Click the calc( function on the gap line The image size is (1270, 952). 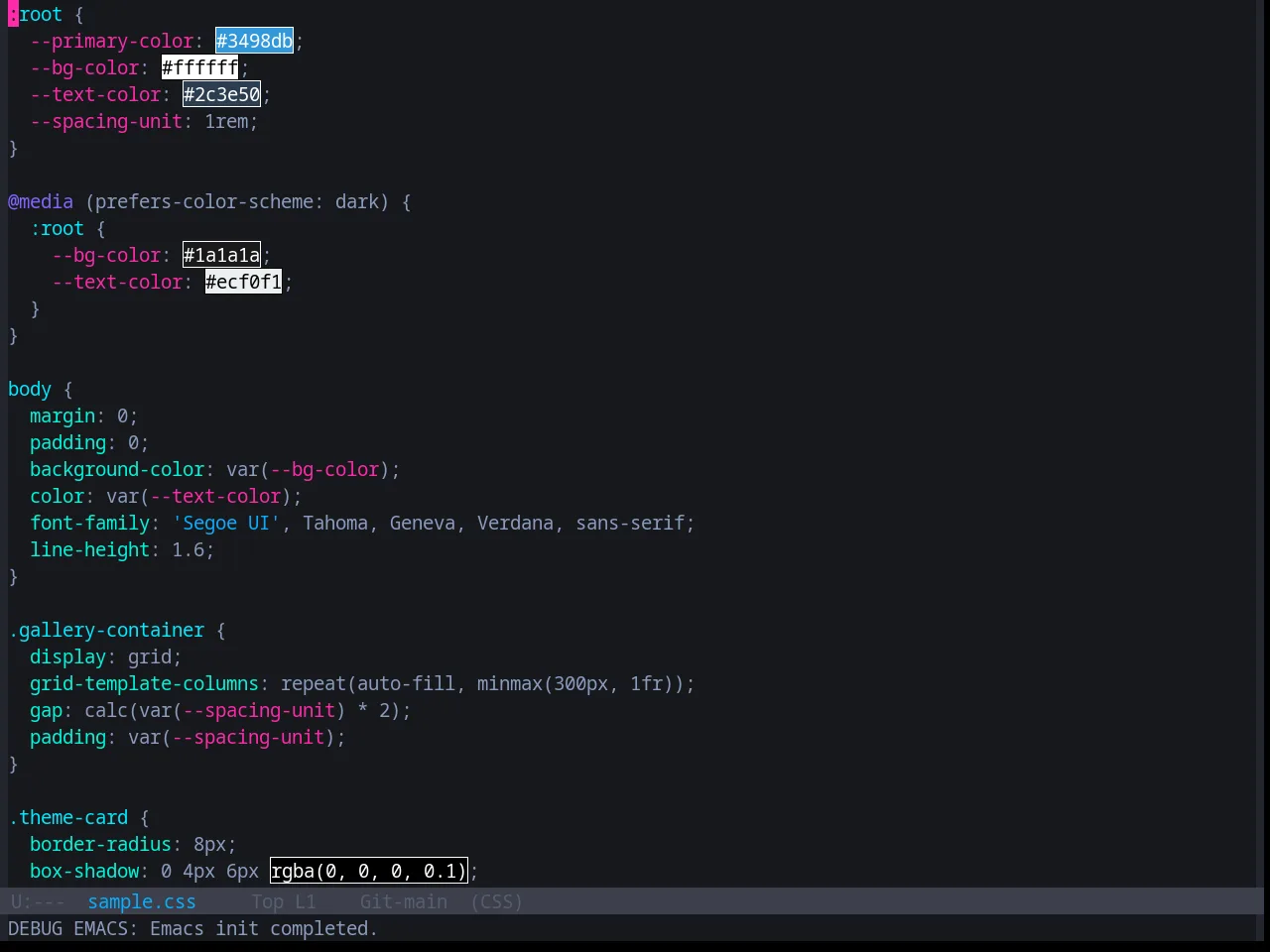[x=112, y=710]
